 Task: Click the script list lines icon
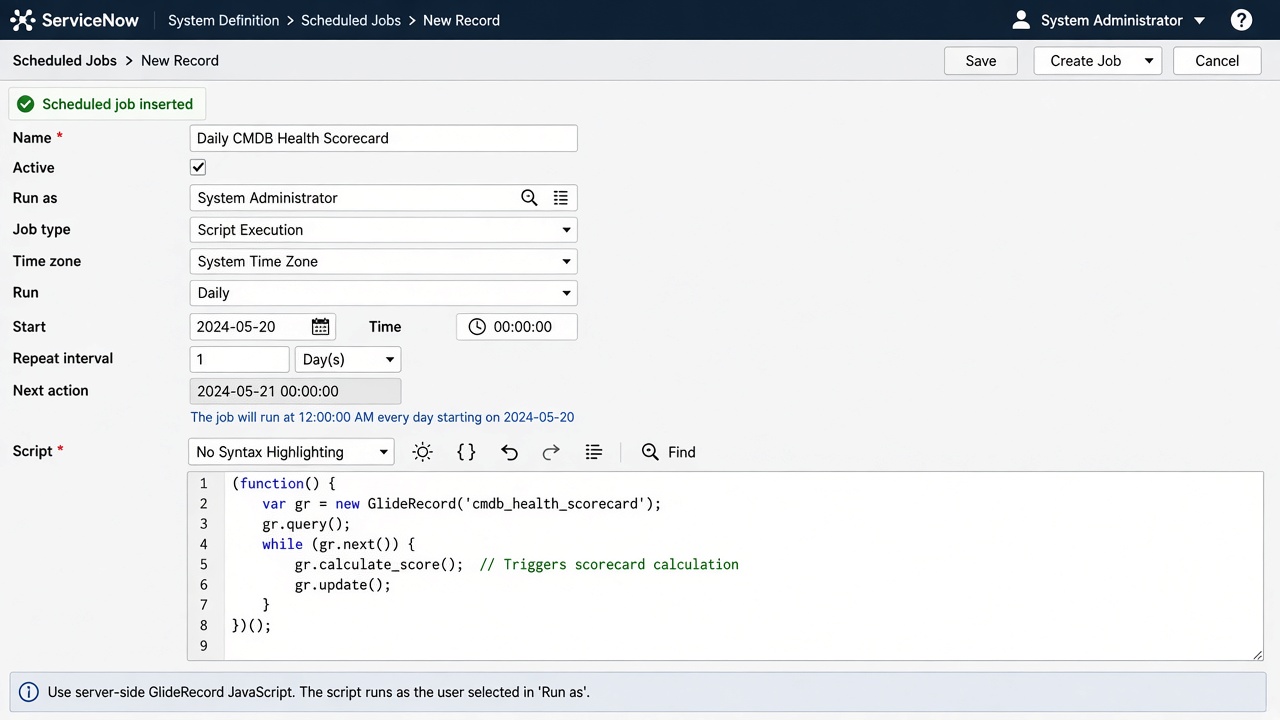(x=594, y=452)
